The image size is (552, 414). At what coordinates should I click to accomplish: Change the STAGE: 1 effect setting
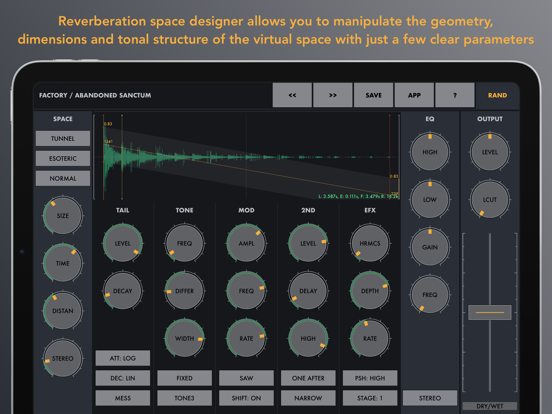pyautogui.click(x=370, y=398)
